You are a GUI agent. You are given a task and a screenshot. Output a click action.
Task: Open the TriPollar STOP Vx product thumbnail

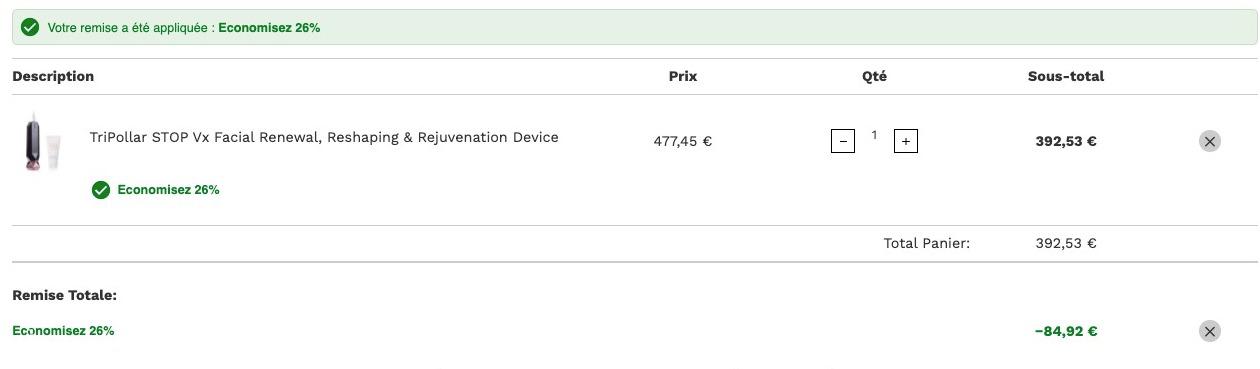coord(43,141)
